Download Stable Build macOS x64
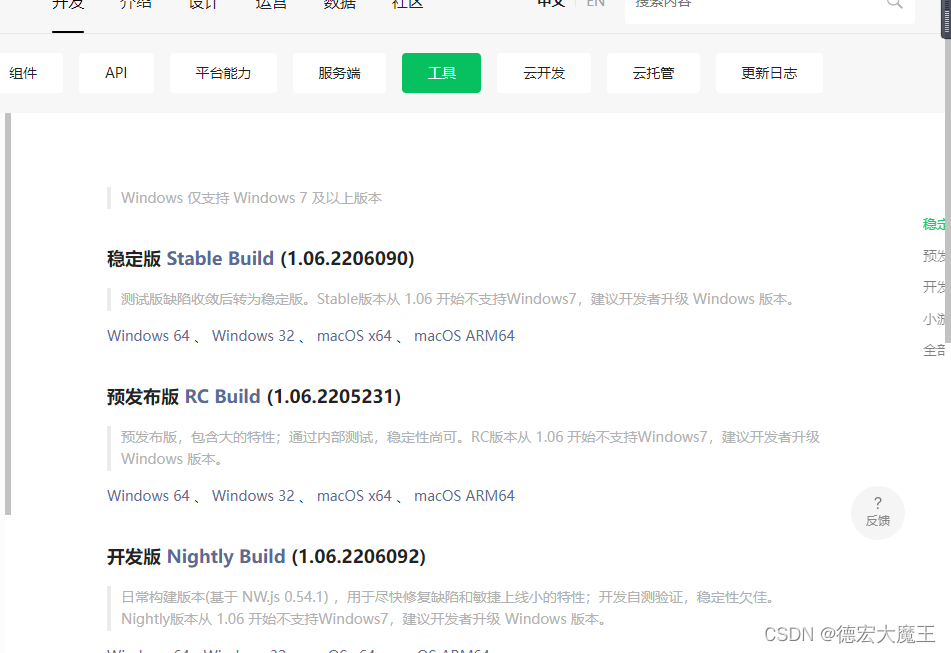The height and width of the screenshot is (653, 951). point(354,335)
